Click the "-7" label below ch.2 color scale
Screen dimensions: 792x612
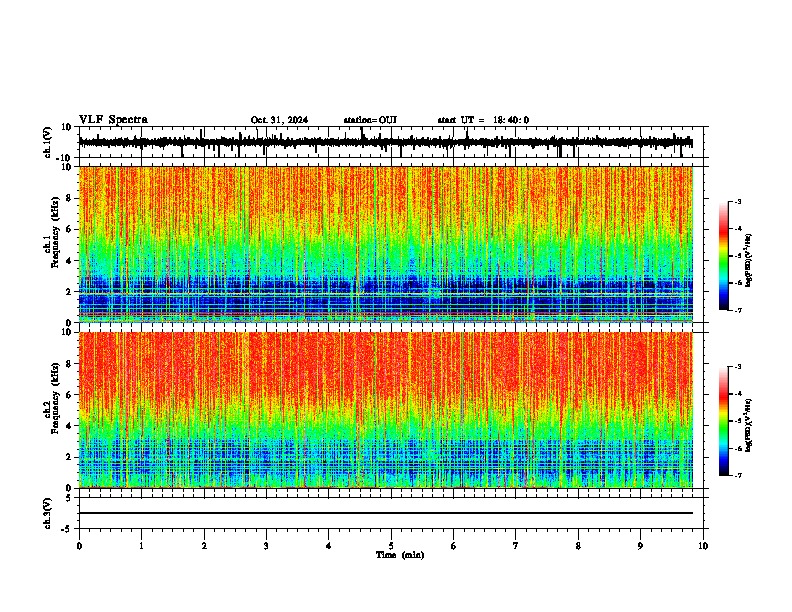[737, 475]
